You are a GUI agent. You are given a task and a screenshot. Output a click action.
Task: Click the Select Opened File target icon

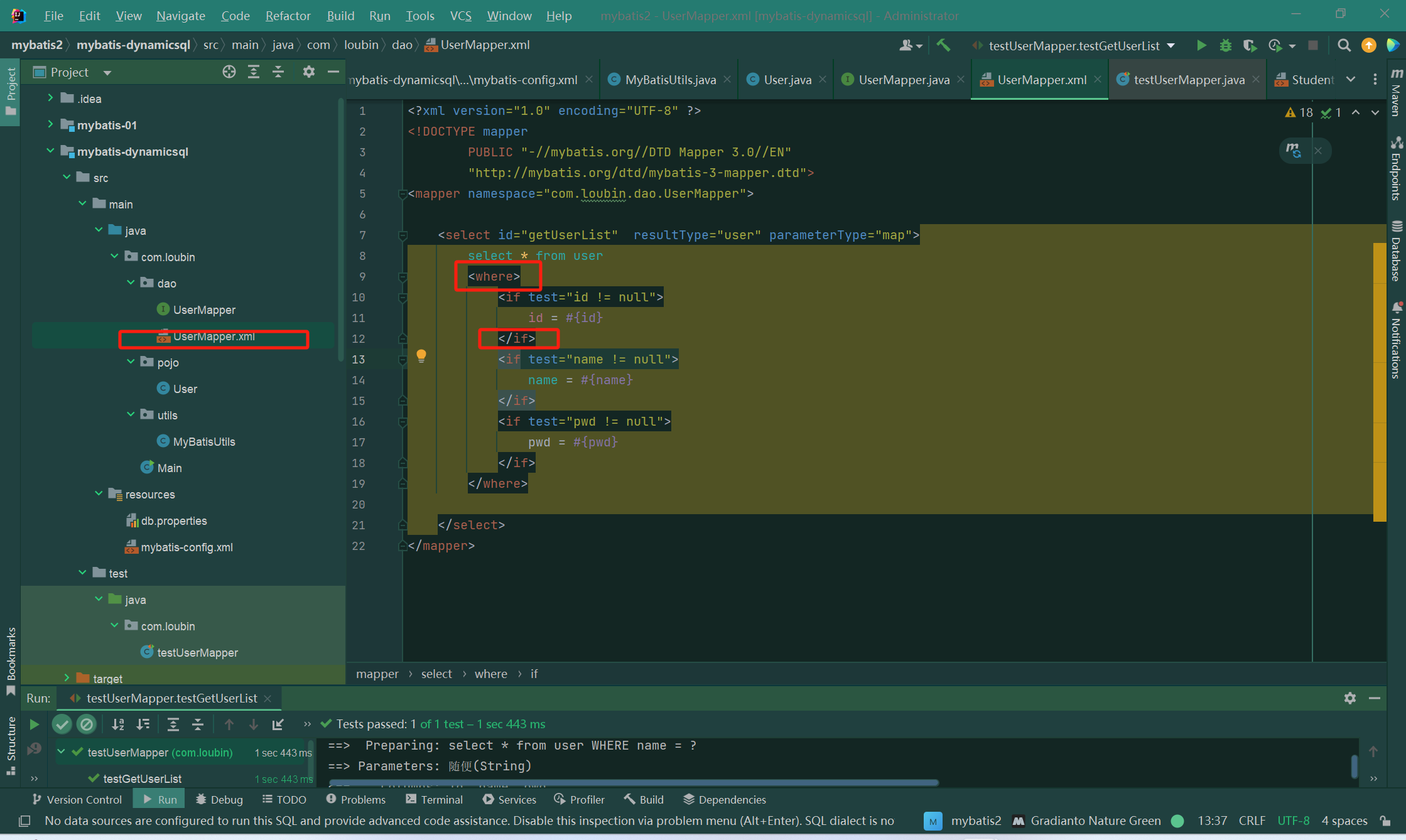click(229, 72)
